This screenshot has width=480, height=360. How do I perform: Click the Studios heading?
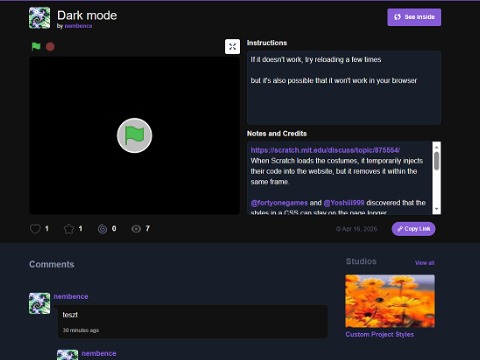click(361, 261)
